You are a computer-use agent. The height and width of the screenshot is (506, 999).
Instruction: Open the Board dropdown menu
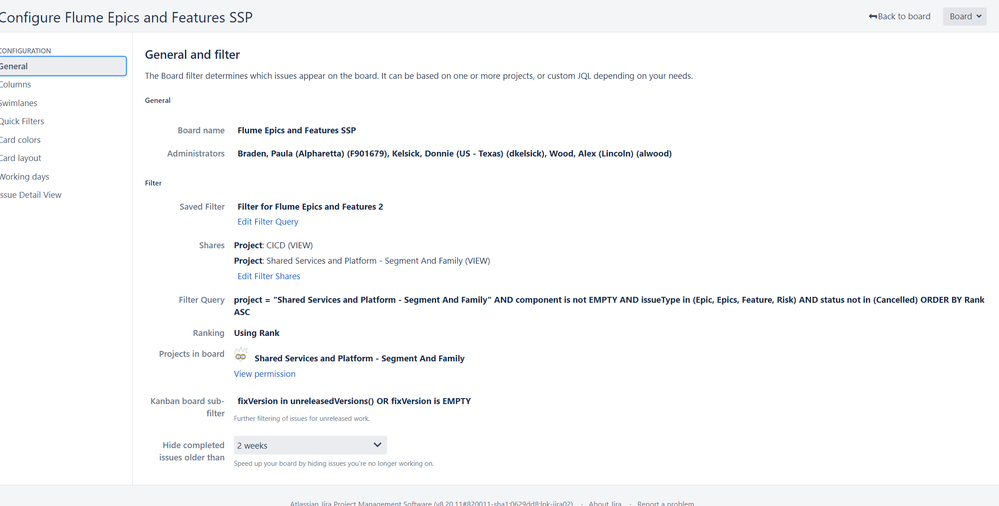[965, 17]
